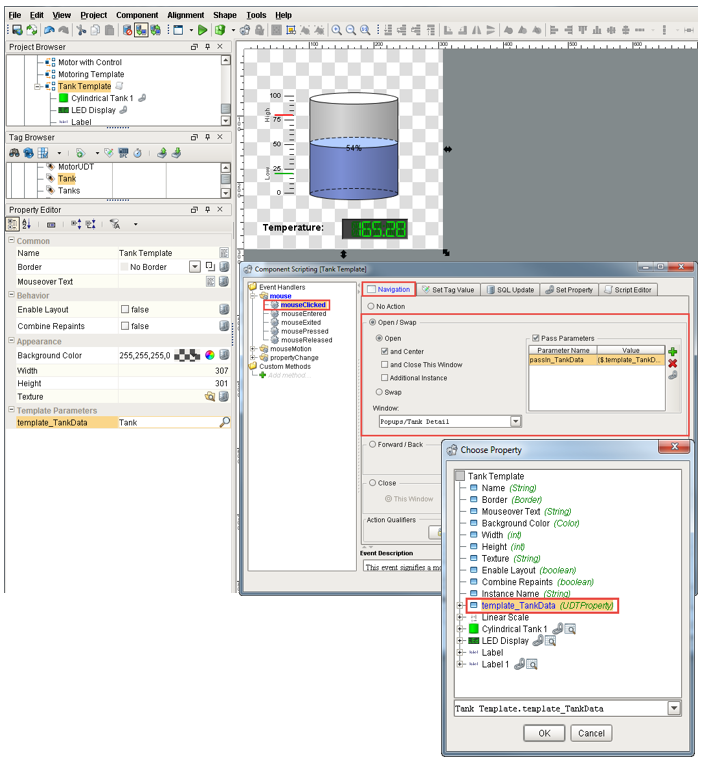Click the categorized view icon in Property Editor
701x766 pixels.
click(12, 224)
